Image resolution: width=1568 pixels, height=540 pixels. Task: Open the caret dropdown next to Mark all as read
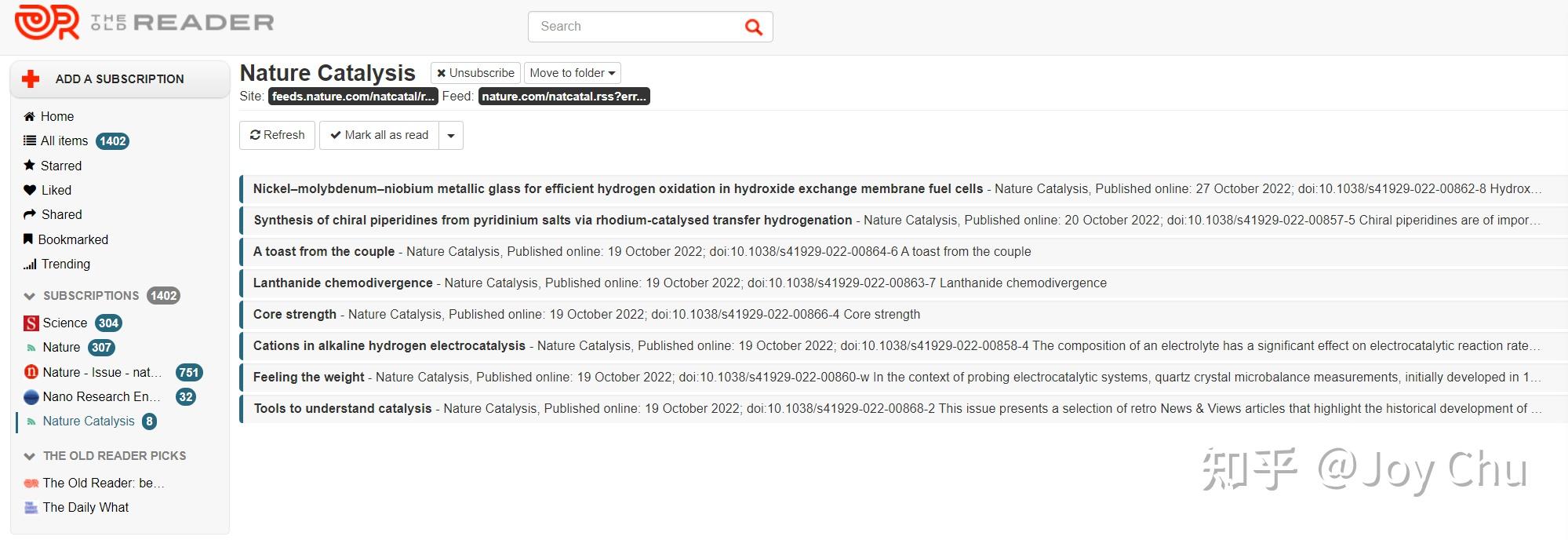tap(451, 135)
